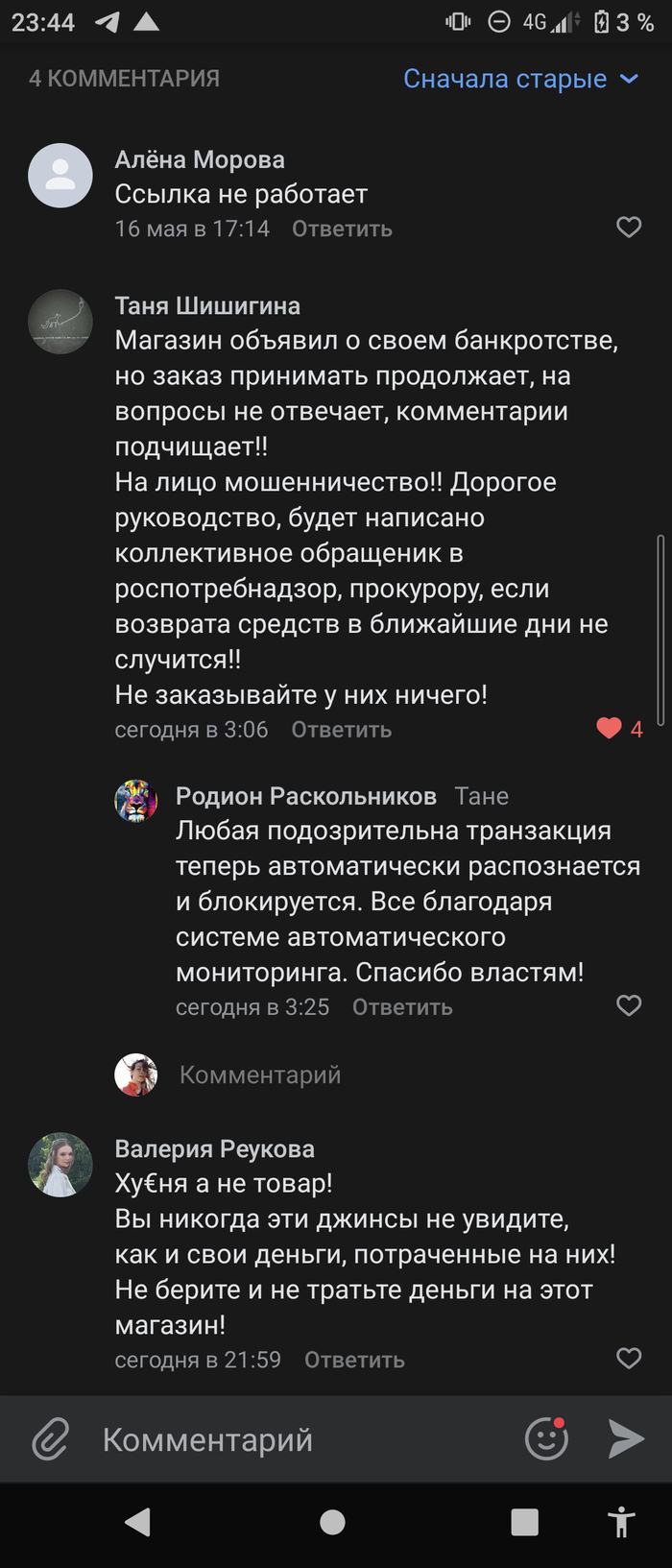Tap Android back navigation triangle
The image size is (672, 1568).
pyautogui.click(x=138, y=1522)
